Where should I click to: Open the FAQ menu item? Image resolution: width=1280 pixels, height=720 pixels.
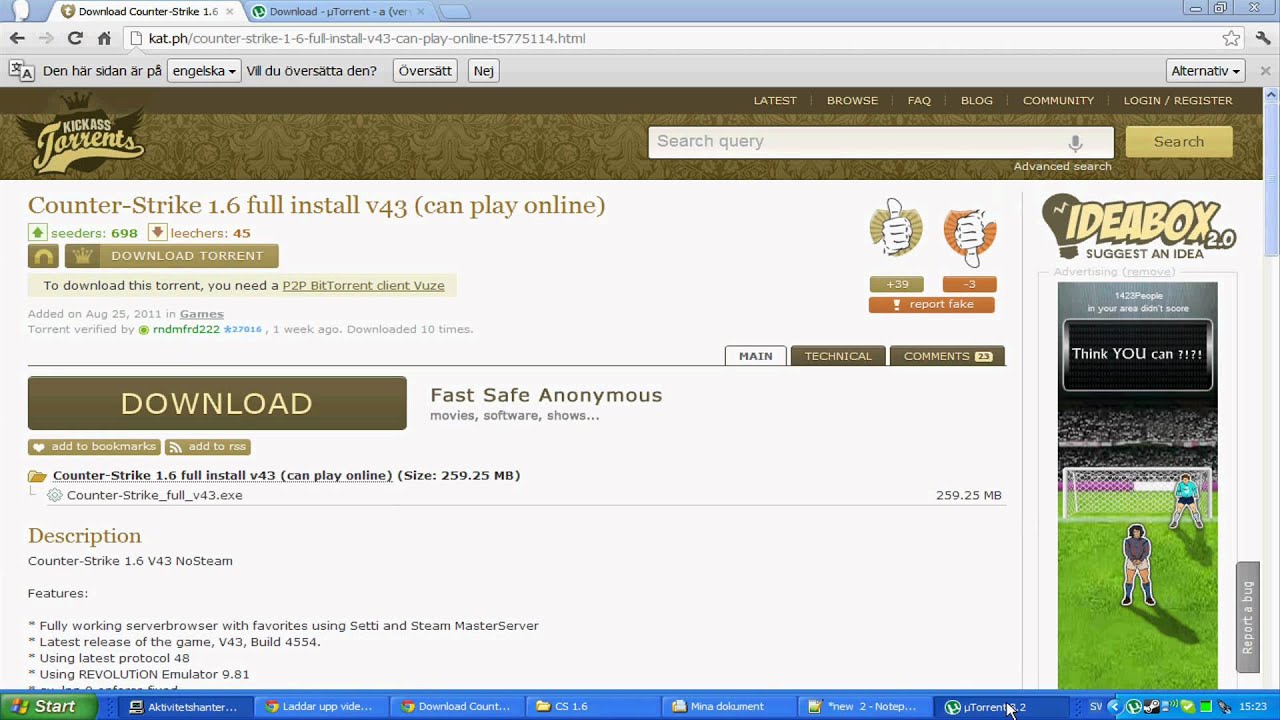tap(919, 100)
